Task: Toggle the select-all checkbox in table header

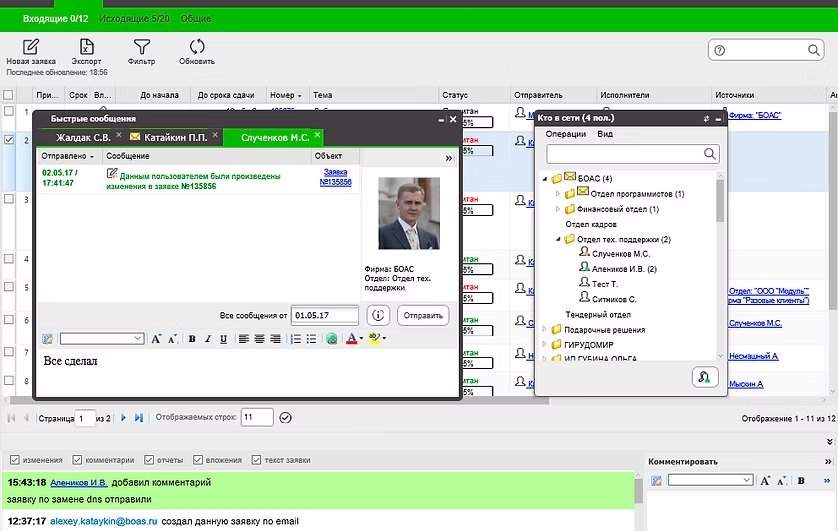Action: click(8, 95)
